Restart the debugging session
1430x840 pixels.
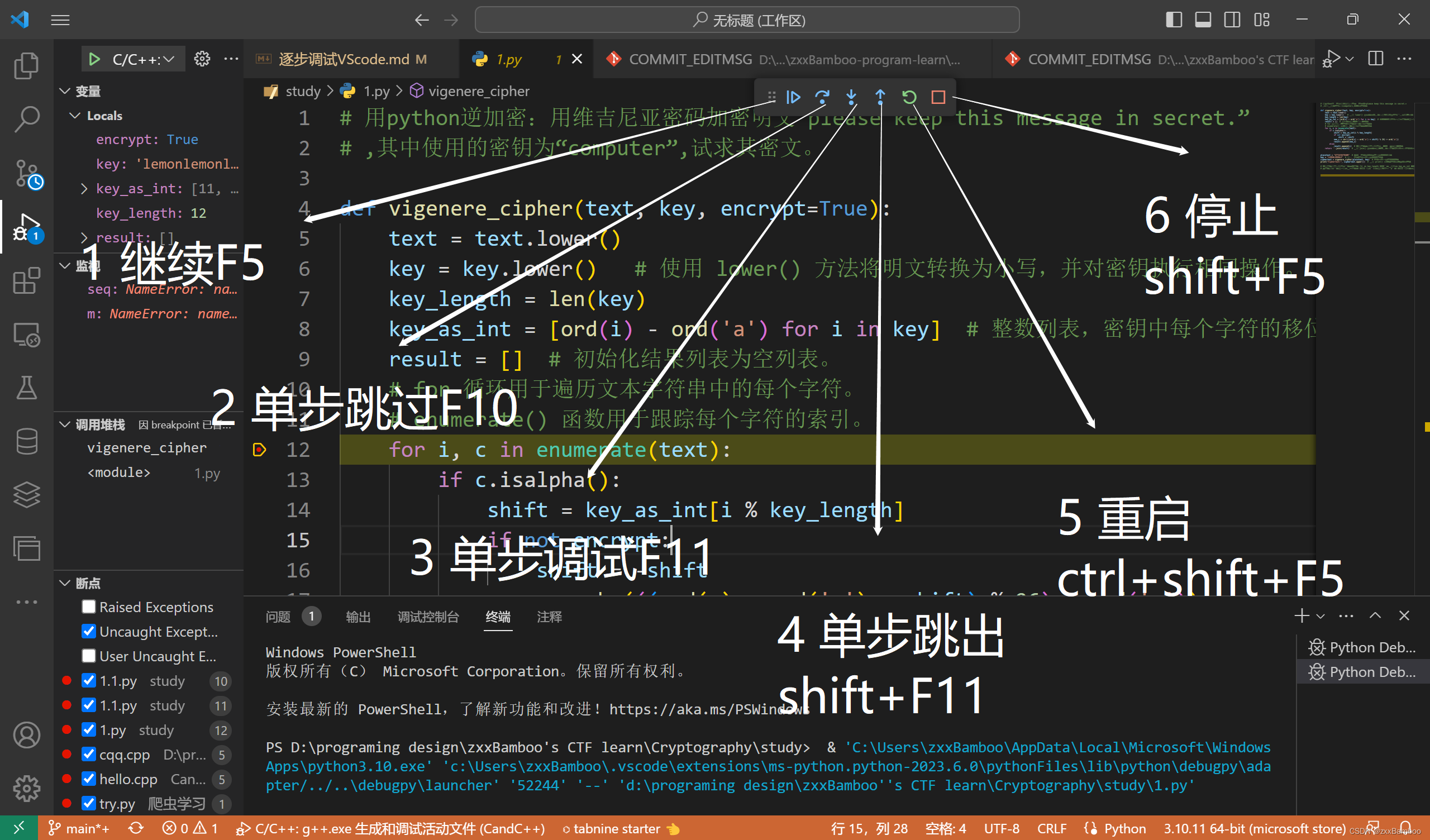click(x=909, y=97)
